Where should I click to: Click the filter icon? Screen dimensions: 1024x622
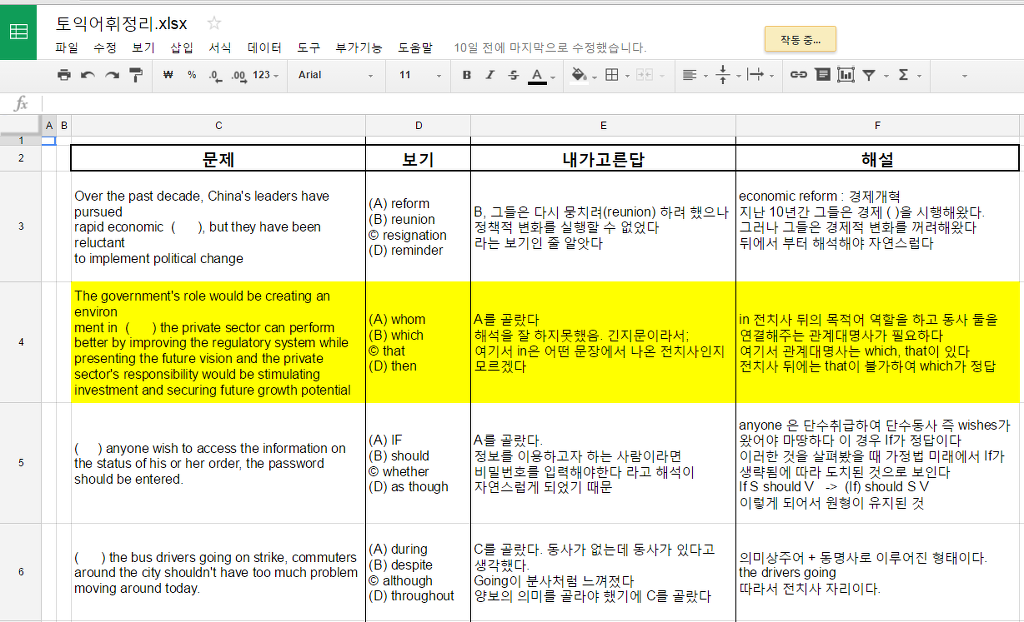point(869,75)
